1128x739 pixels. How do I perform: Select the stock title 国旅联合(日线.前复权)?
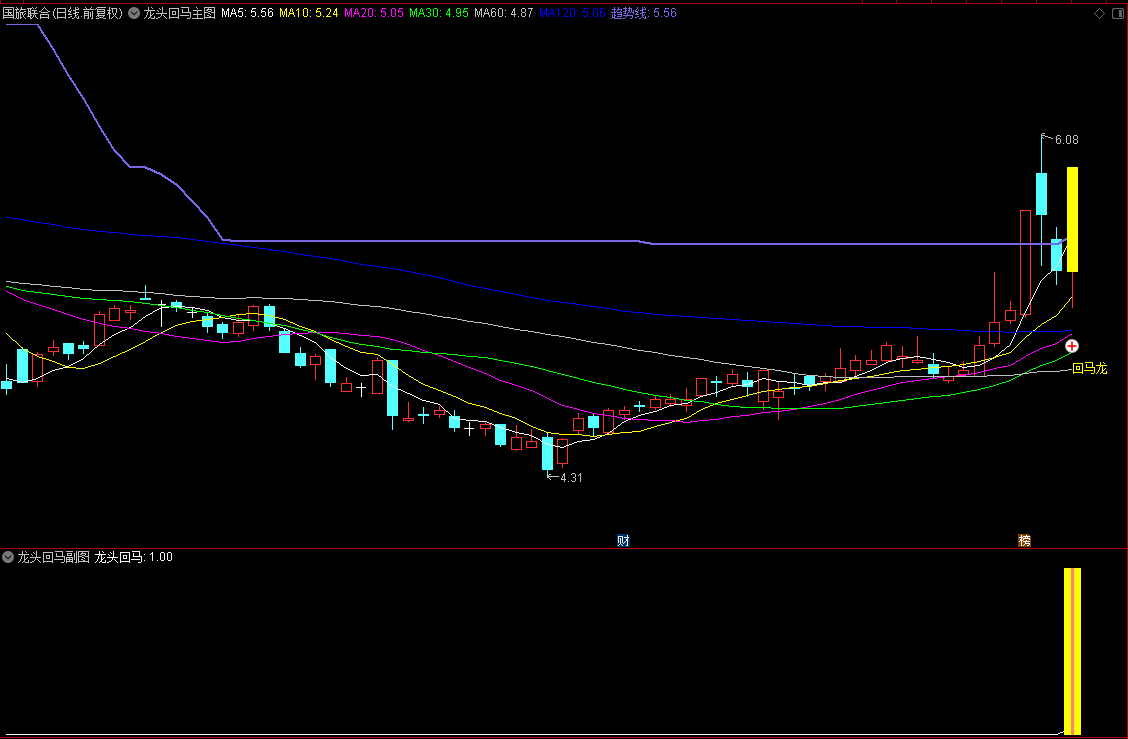click(x=63, y=13)
